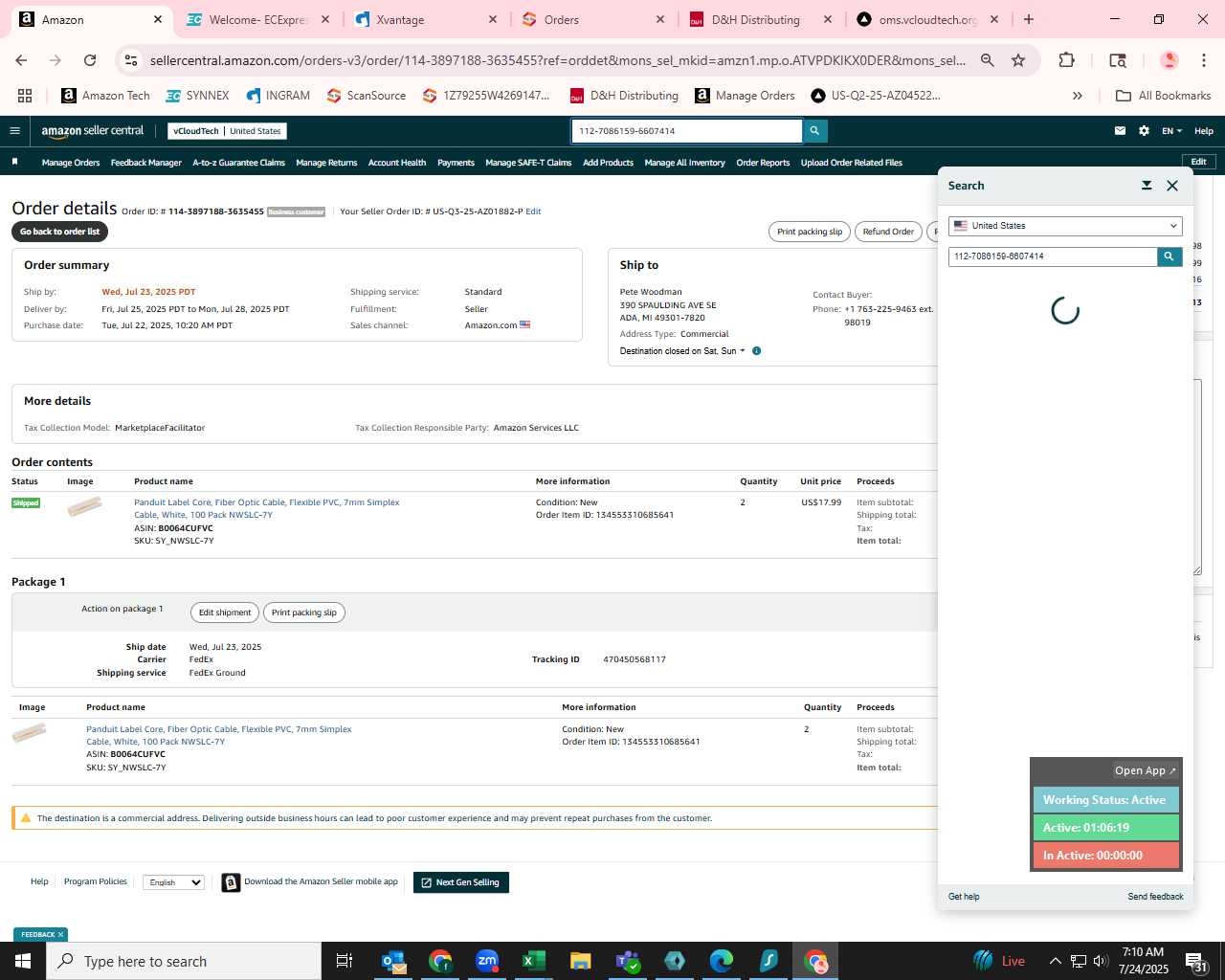Screen dimensions: 1225x980
Task: Click the Amazon Seller Central logo
Action: pos(92,131)
